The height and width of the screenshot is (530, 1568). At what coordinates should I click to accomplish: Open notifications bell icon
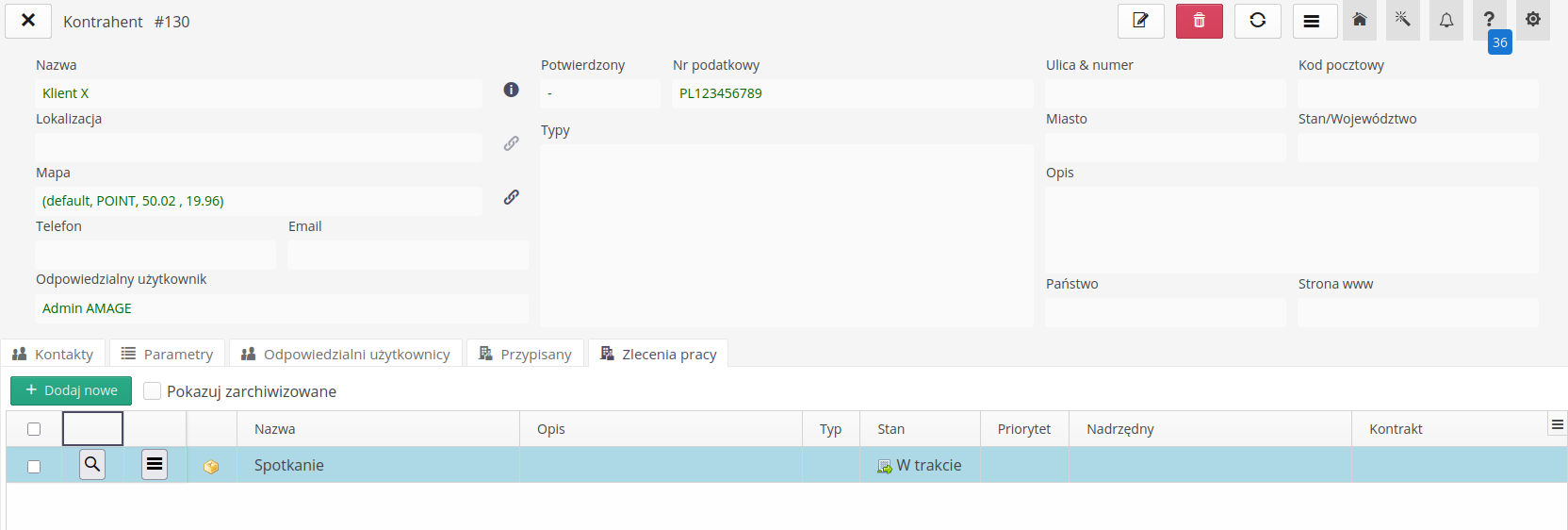pyautogui.click(x=1445, y=20)
